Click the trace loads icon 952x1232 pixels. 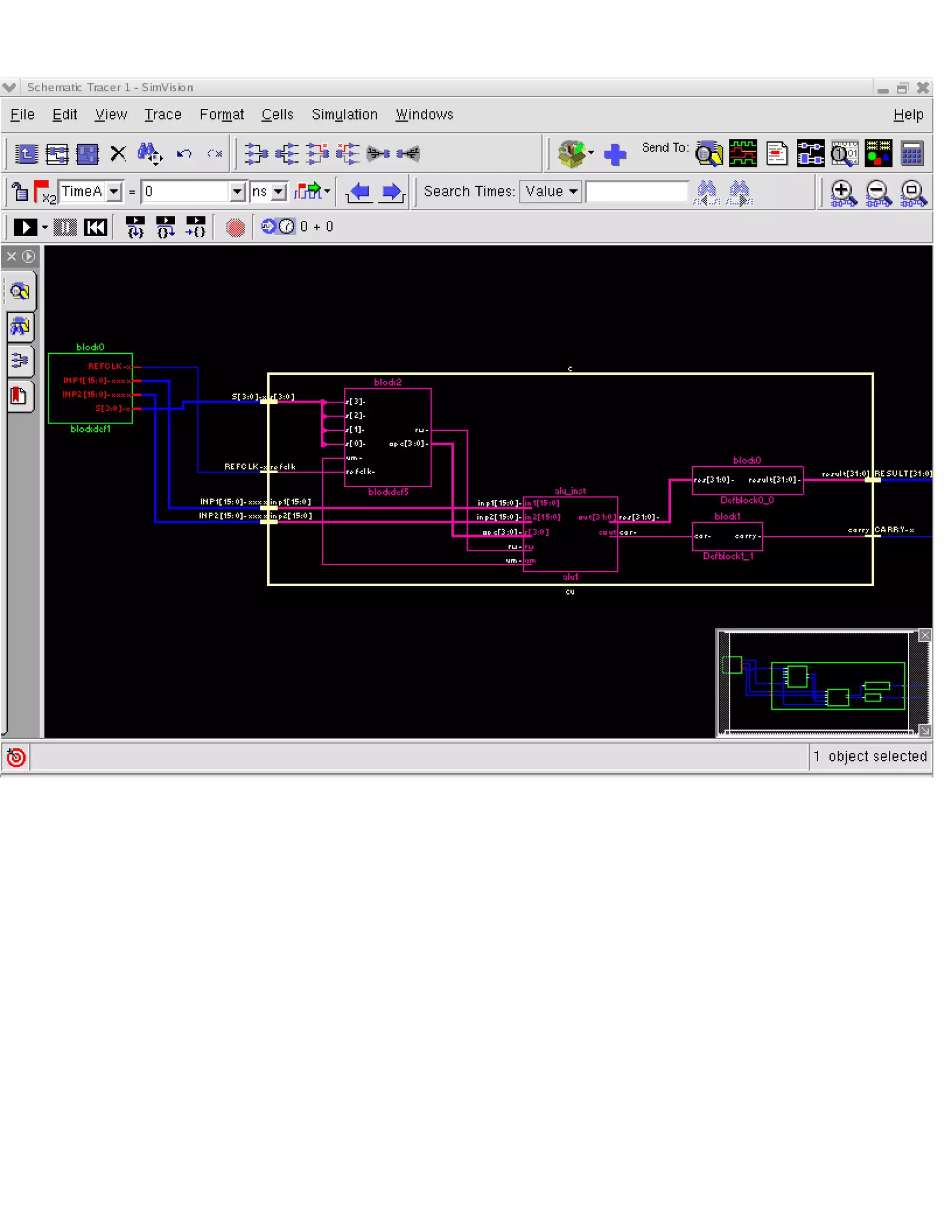click(x=287, y=153)
